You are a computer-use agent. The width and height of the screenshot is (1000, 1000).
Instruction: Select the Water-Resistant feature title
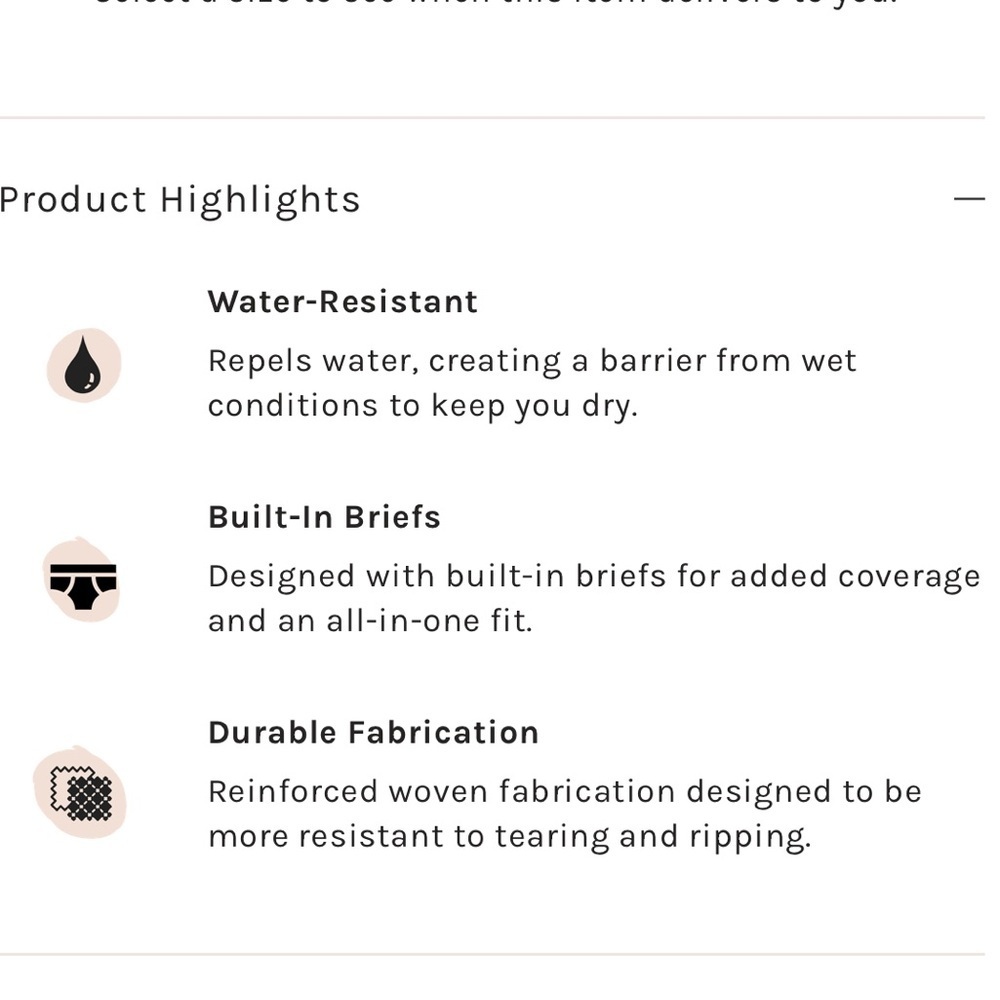(343, 302)
